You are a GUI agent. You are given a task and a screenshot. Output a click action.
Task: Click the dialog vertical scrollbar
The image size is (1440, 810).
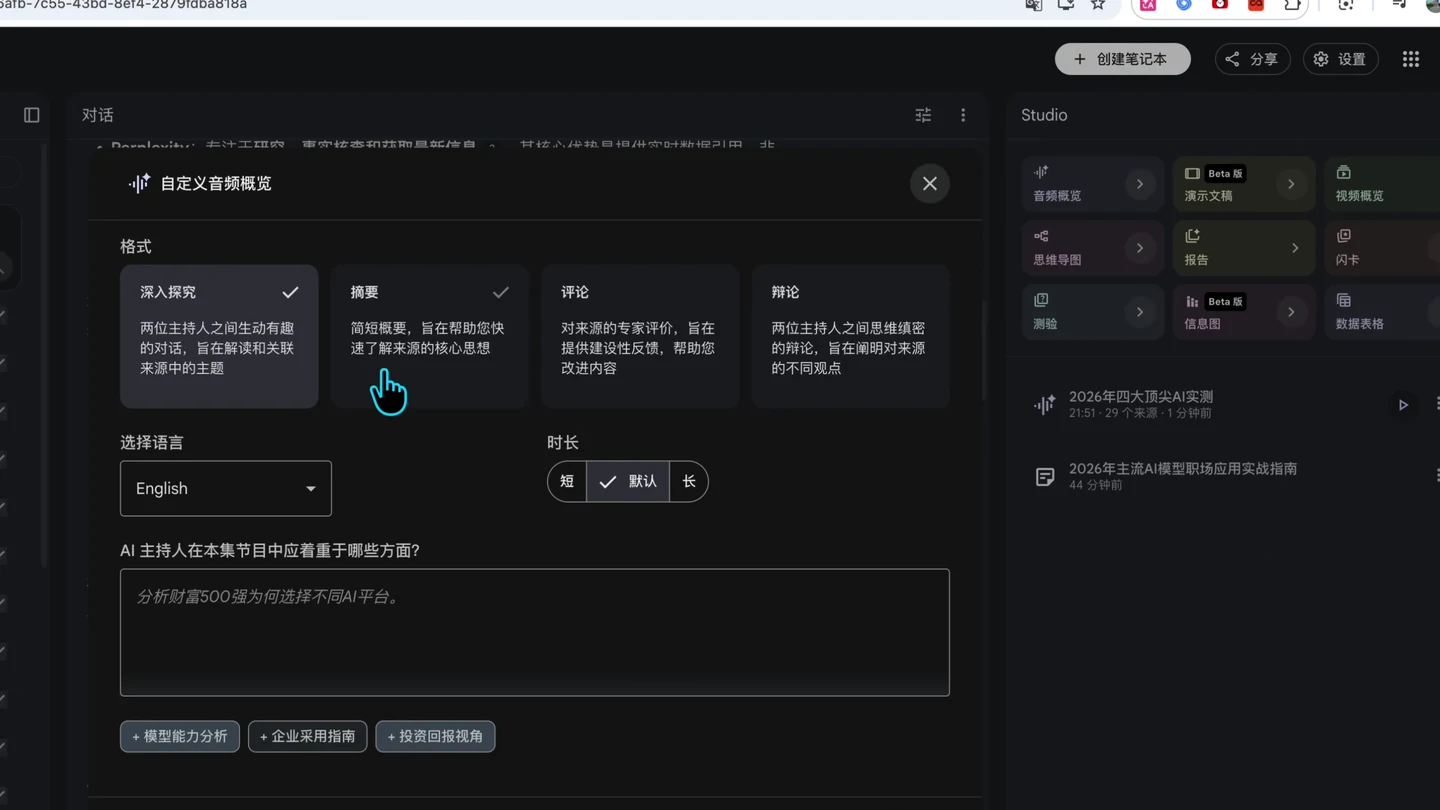pos(984,350)
